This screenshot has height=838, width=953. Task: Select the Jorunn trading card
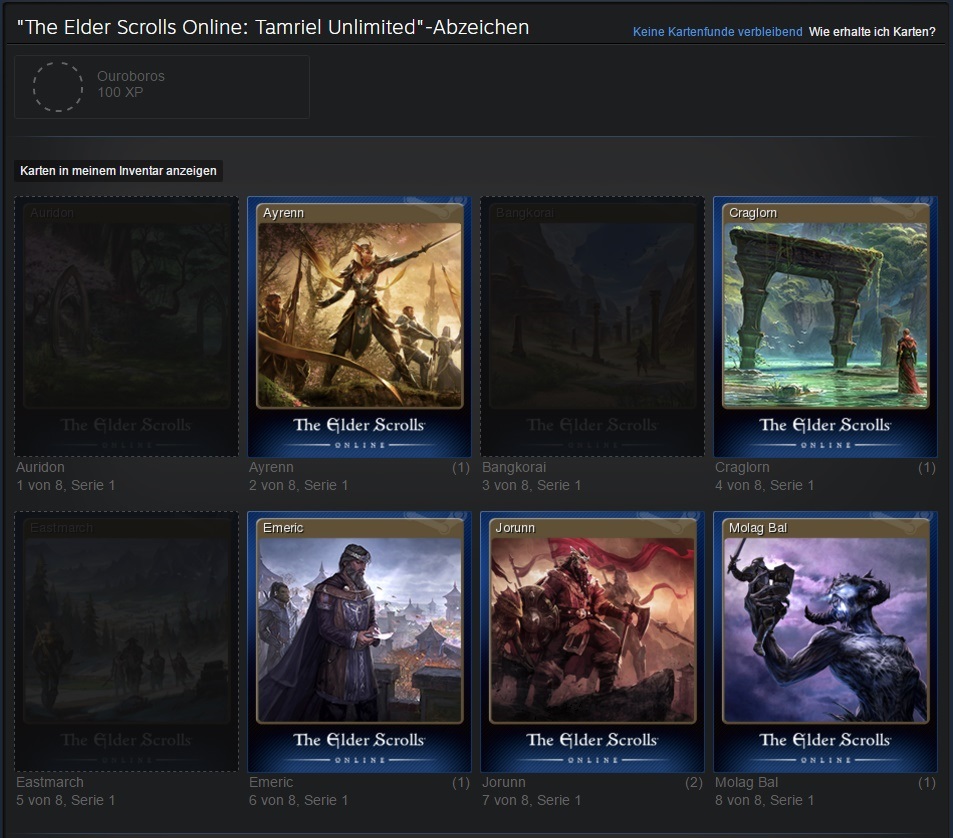pyautogui.click(x=592, y=641)
